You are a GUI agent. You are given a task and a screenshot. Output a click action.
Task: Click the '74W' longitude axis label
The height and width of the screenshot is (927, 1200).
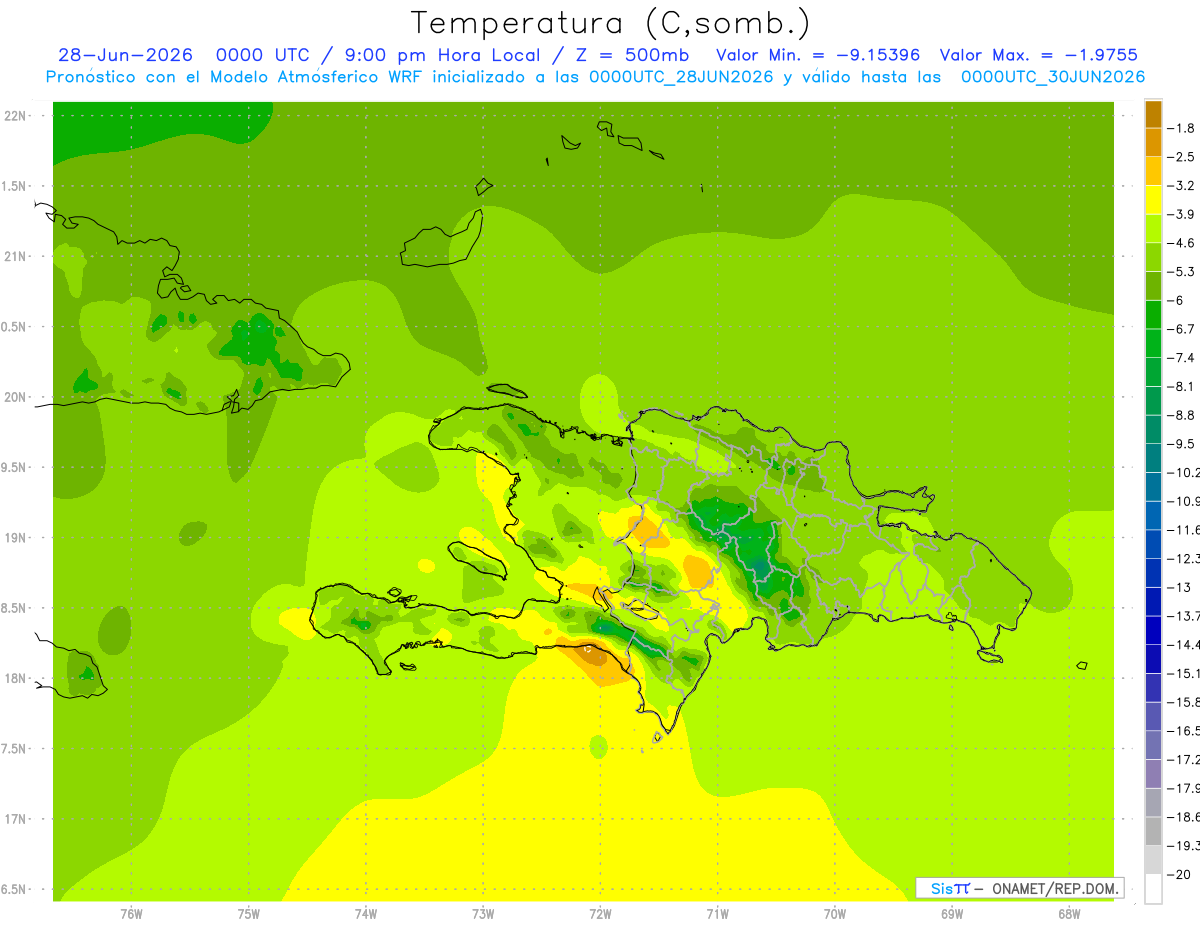tap(365, 914)
